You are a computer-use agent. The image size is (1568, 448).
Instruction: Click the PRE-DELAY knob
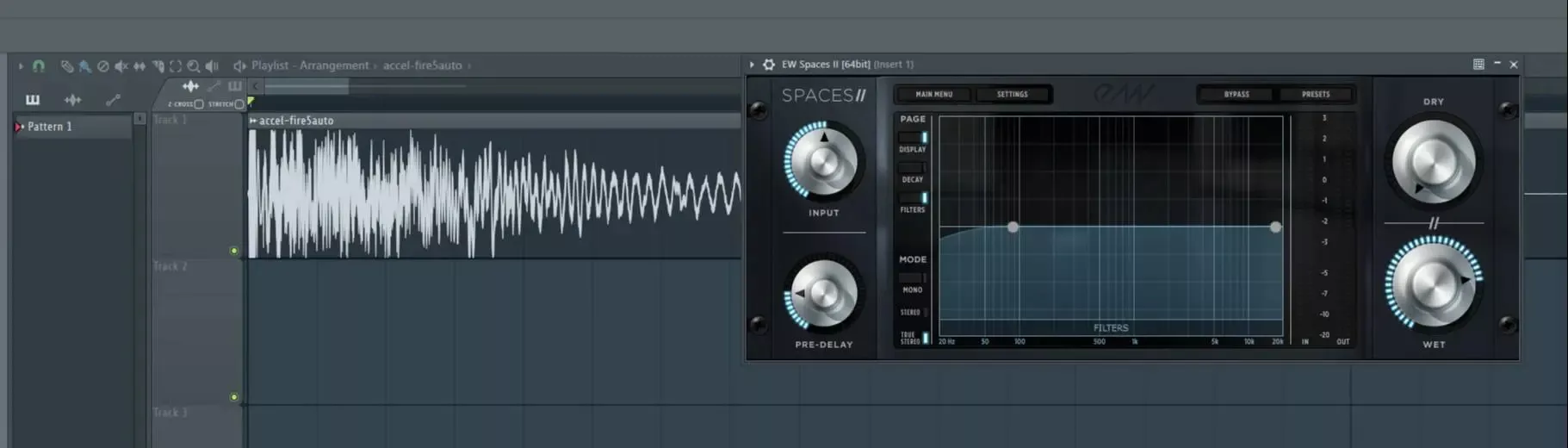pyautogui.click(x=823, y=295)
